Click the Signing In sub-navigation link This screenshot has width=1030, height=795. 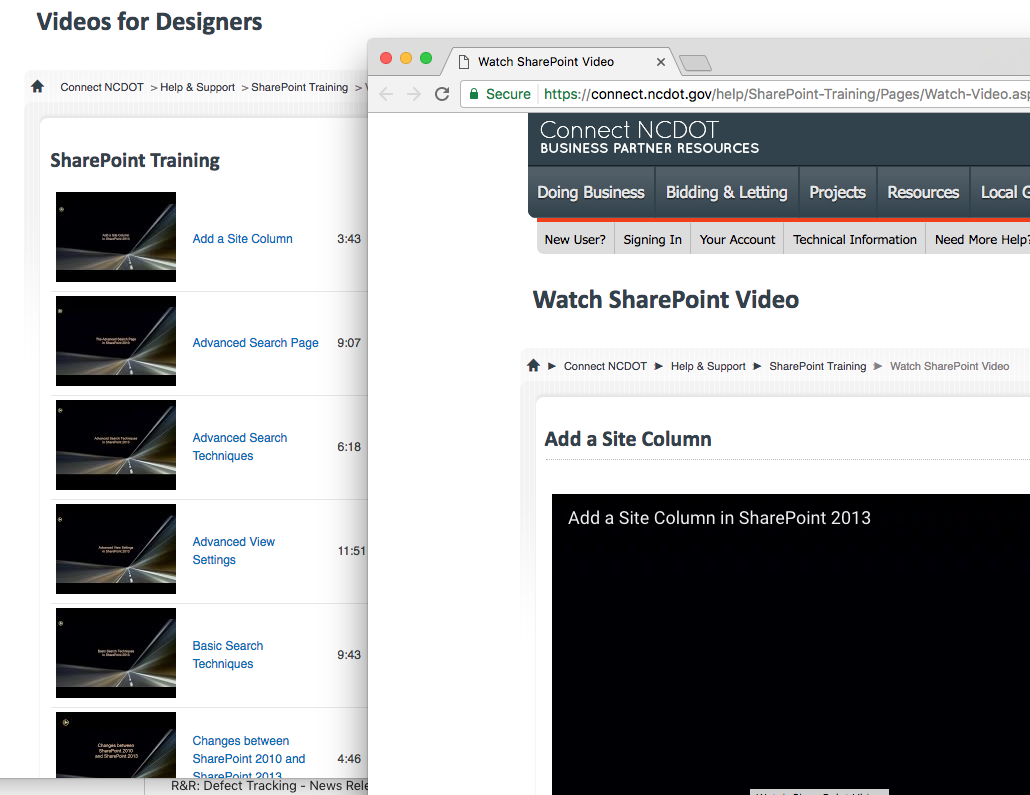pos(652,240)
